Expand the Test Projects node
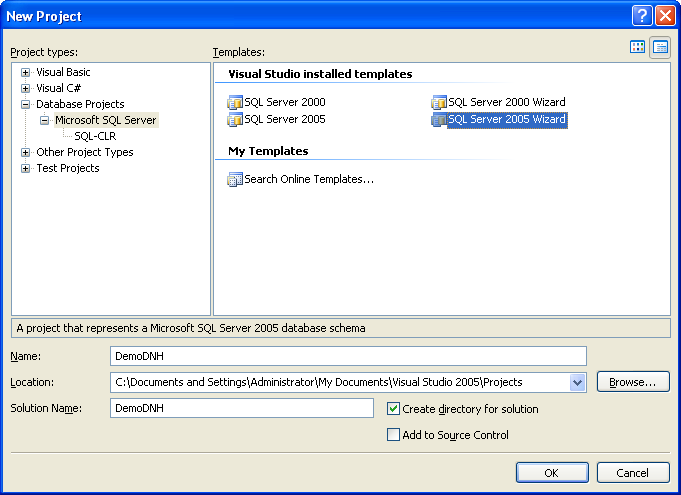This screenshot has width=681, height=495. point(26,168)
